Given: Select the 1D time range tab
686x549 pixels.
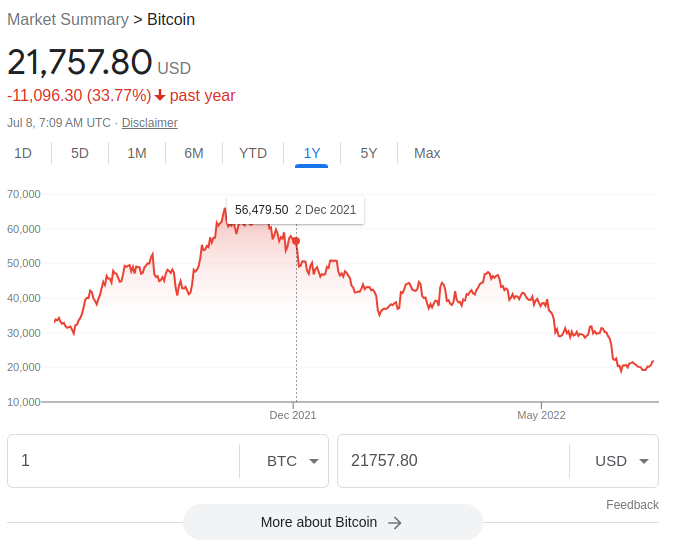Looking at the screenshot, I should 23,153.
